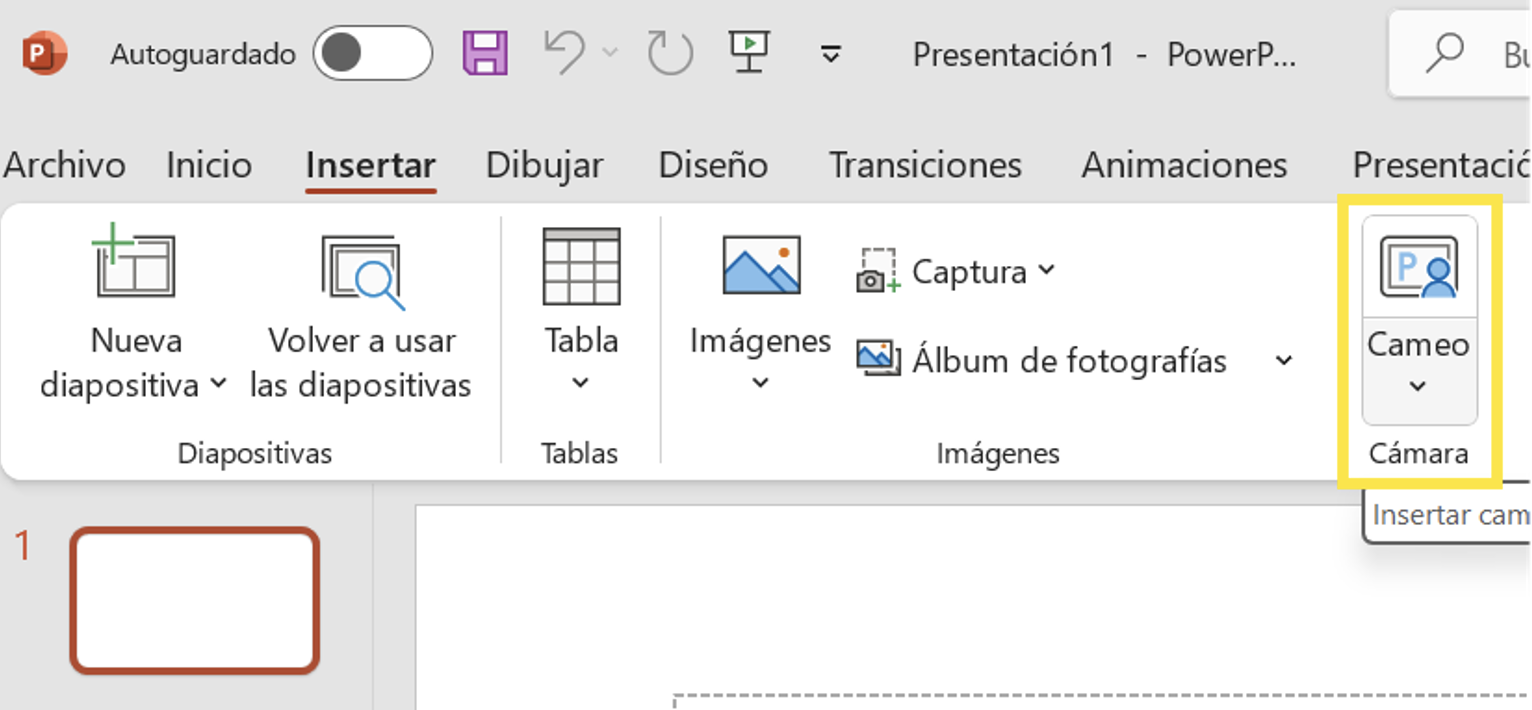Expand the Captura dropdown
This screenshot has width=1532, height=710.
tap(1046, 270)
